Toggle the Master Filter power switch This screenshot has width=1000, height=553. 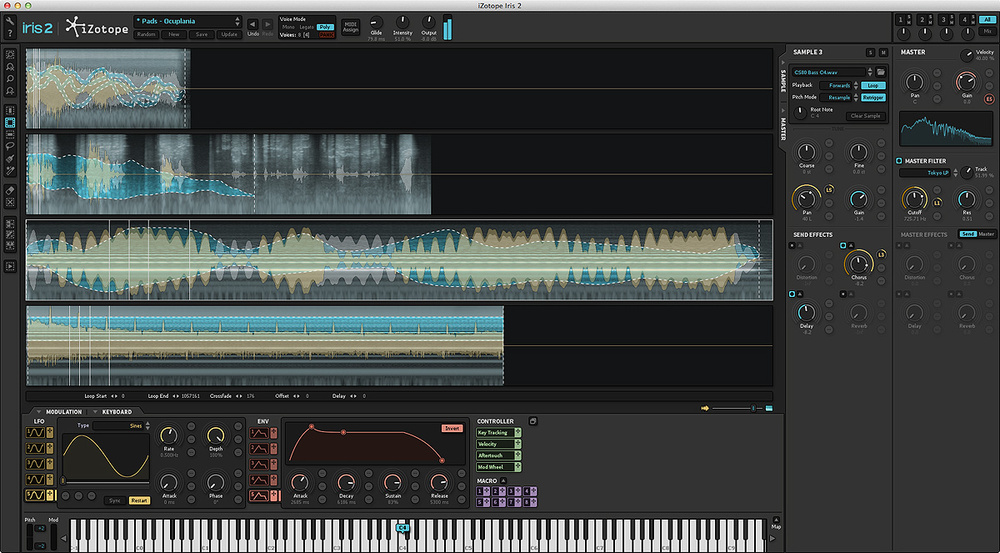pos(899,161)
